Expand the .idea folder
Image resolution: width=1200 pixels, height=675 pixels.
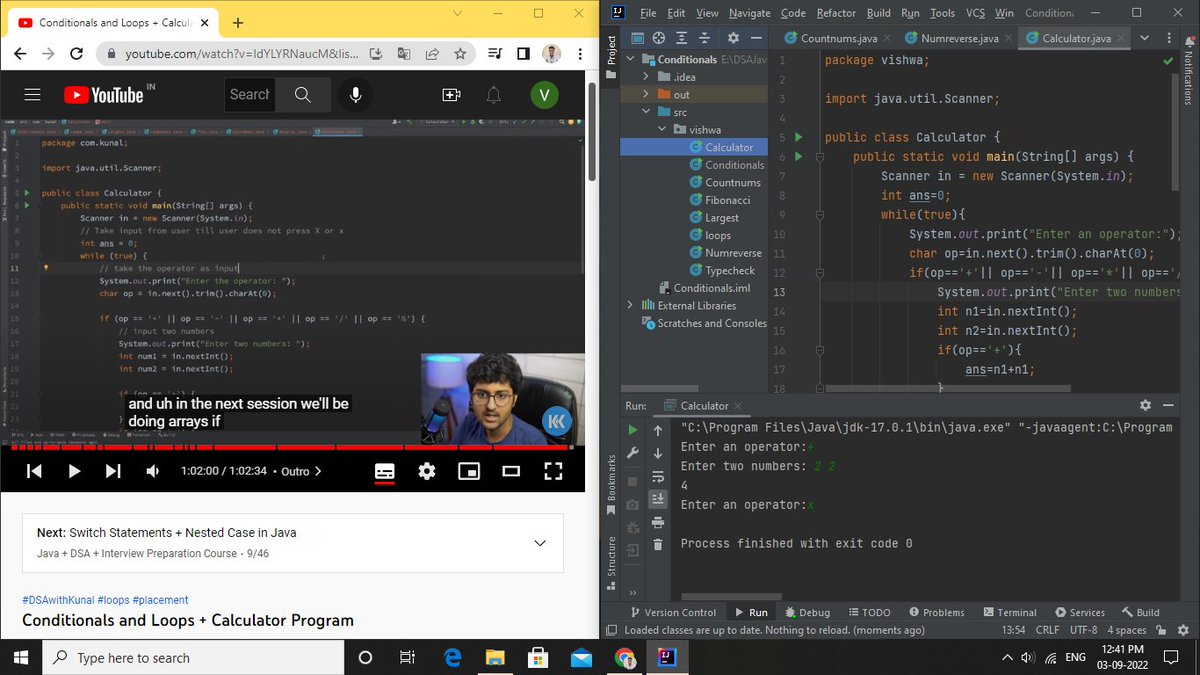click(x=646, y=77)
